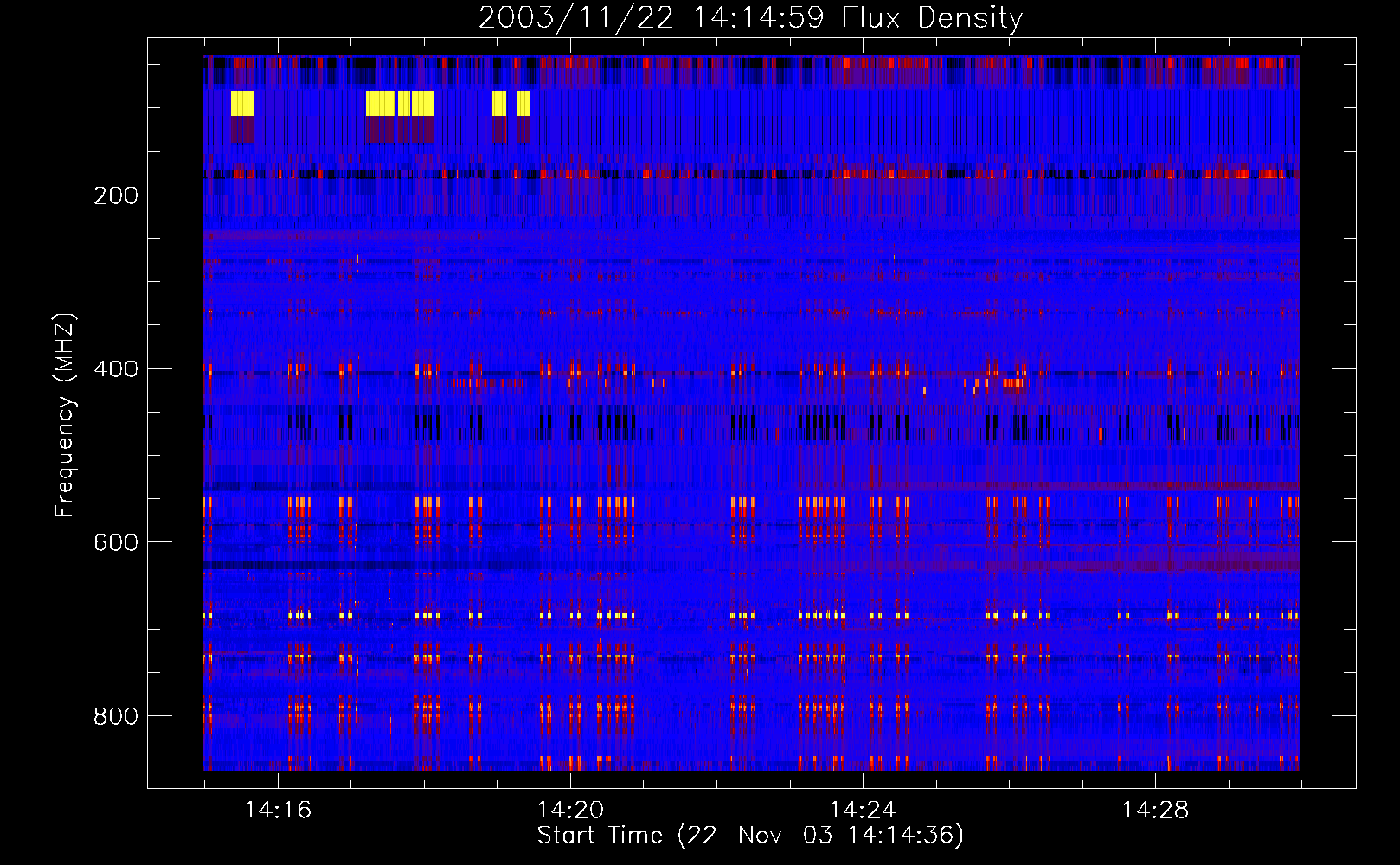Click the 800 frequency tick label
The image size is (1400, 865).
click(116, 716)
